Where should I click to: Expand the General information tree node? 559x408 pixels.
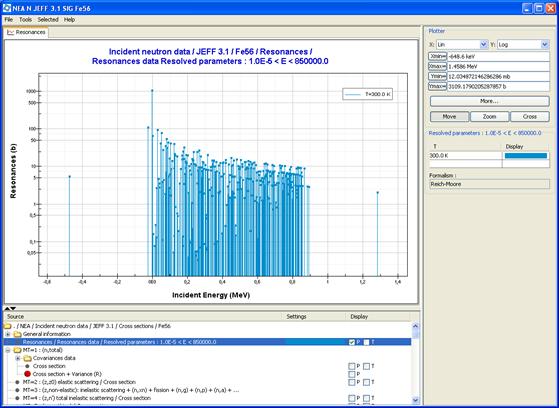click(x=7, y=334)
